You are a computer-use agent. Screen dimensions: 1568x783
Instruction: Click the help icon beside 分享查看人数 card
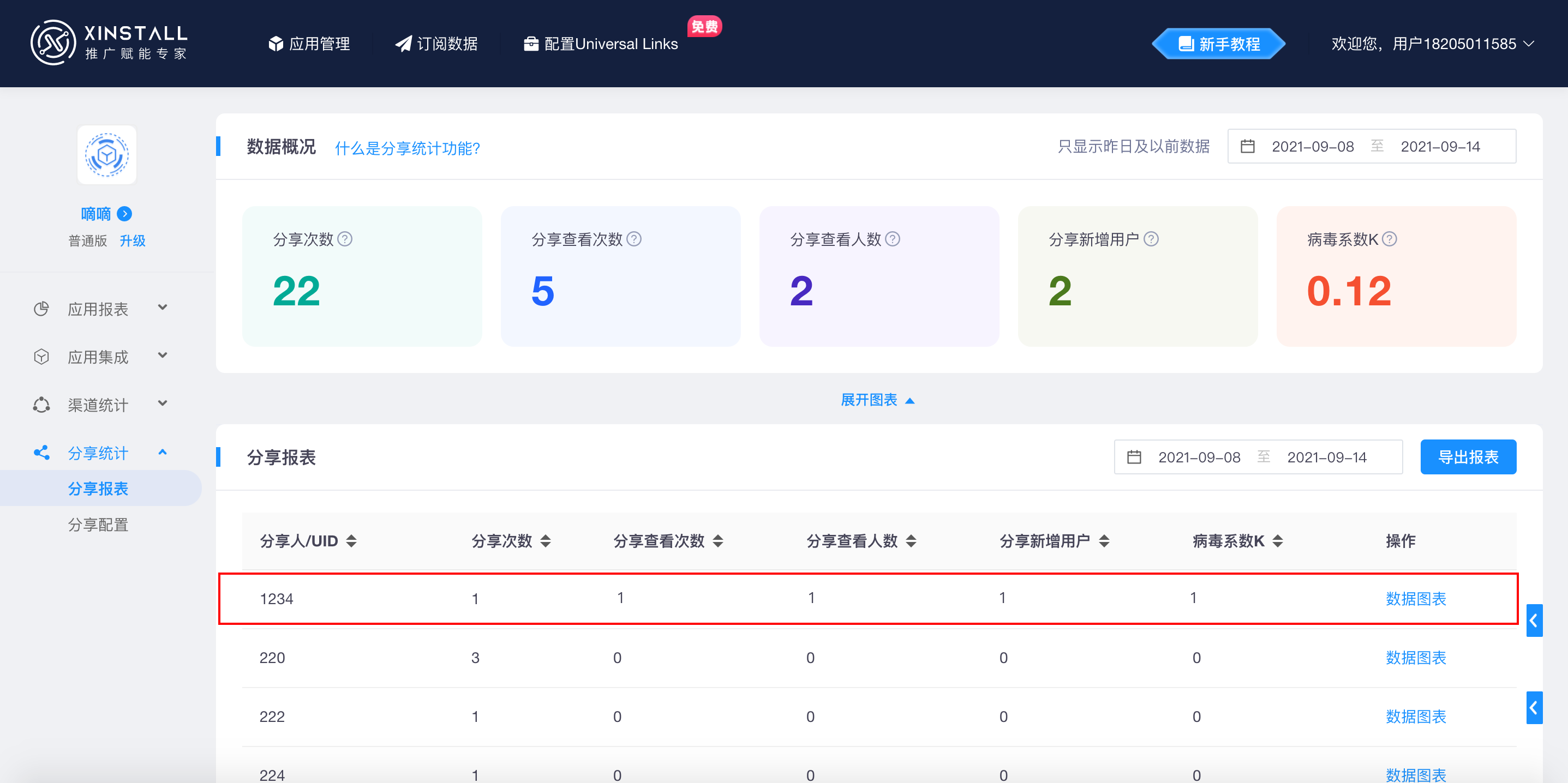(893, 239)
